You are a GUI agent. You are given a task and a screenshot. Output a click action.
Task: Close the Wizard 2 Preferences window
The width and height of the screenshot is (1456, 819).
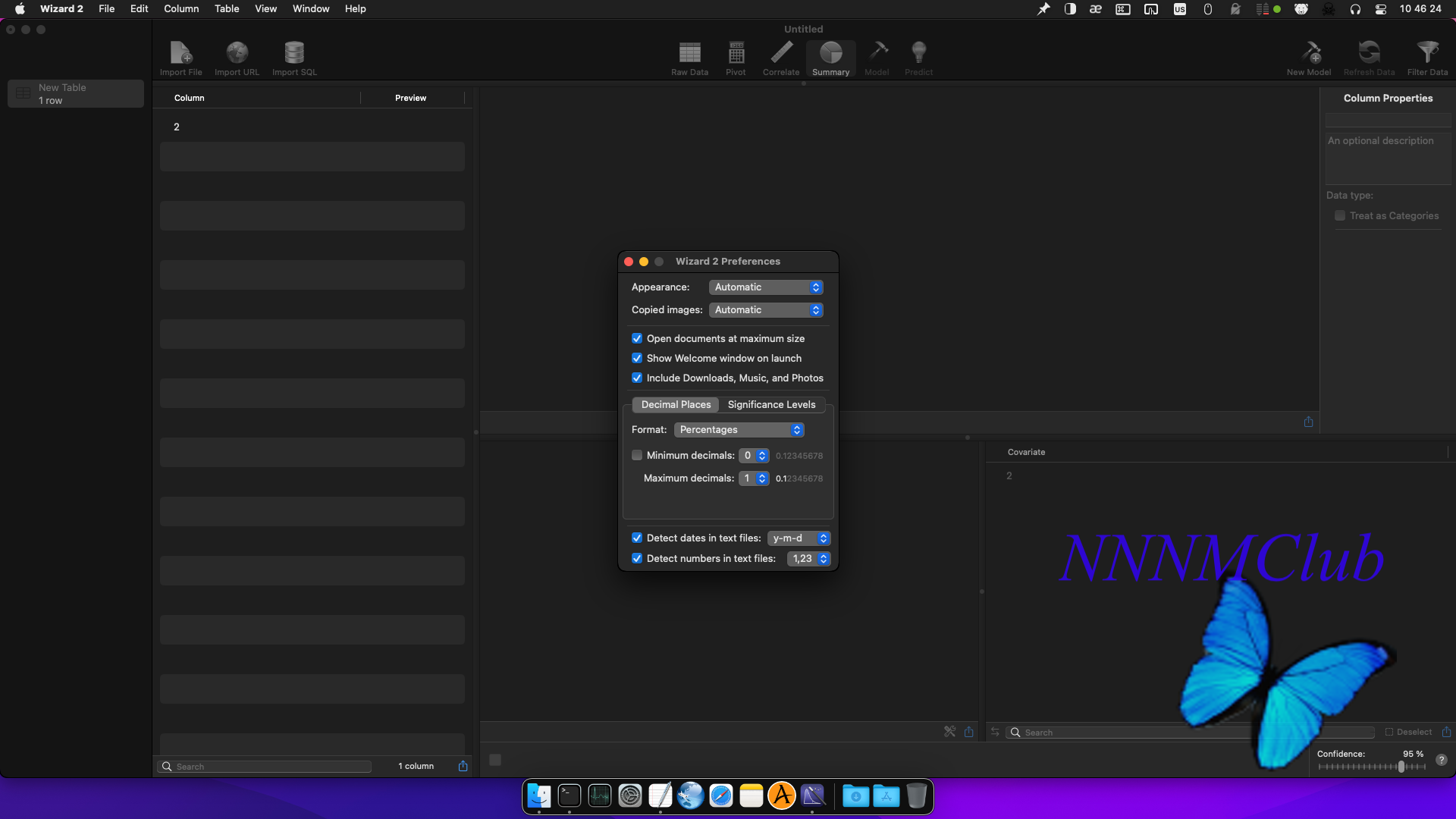click(629, 262)
